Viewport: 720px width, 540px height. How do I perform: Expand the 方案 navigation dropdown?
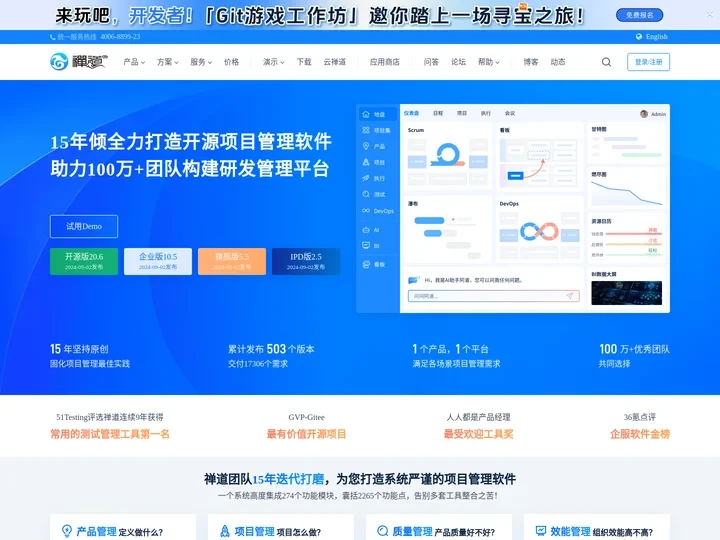pos(168,62)
